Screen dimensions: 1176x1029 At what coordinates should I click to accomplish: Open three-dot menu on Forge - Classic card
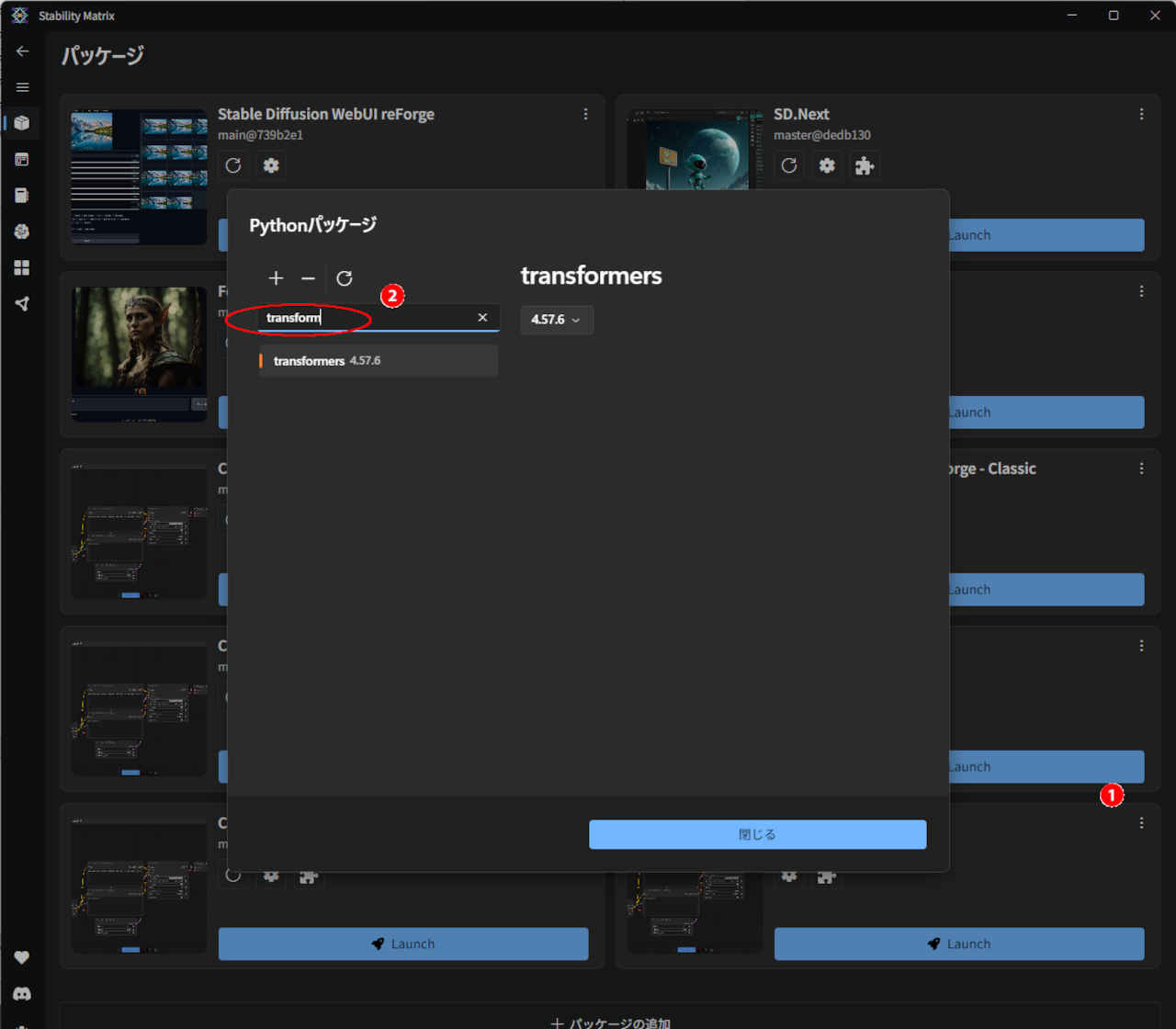tap(1141, 469)
